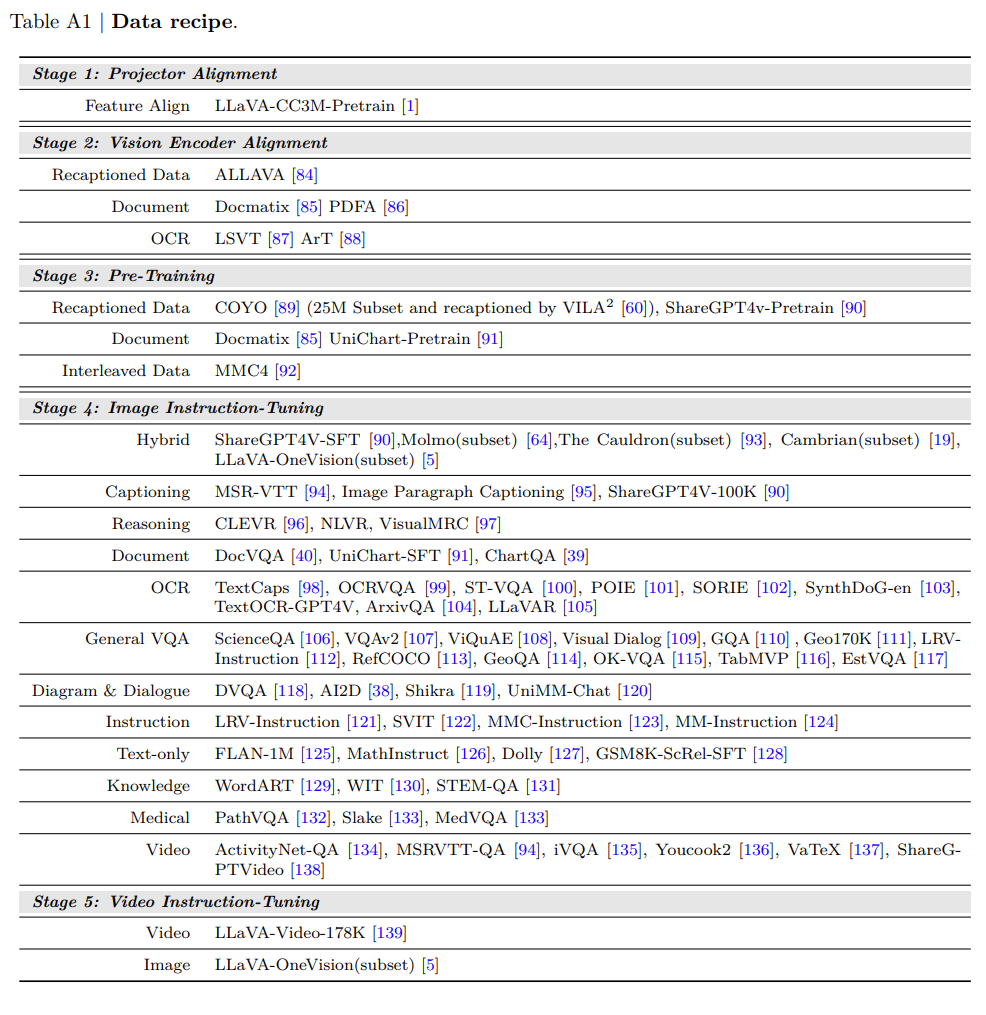Open citation [40] beside DocVQA

point(304,556)
